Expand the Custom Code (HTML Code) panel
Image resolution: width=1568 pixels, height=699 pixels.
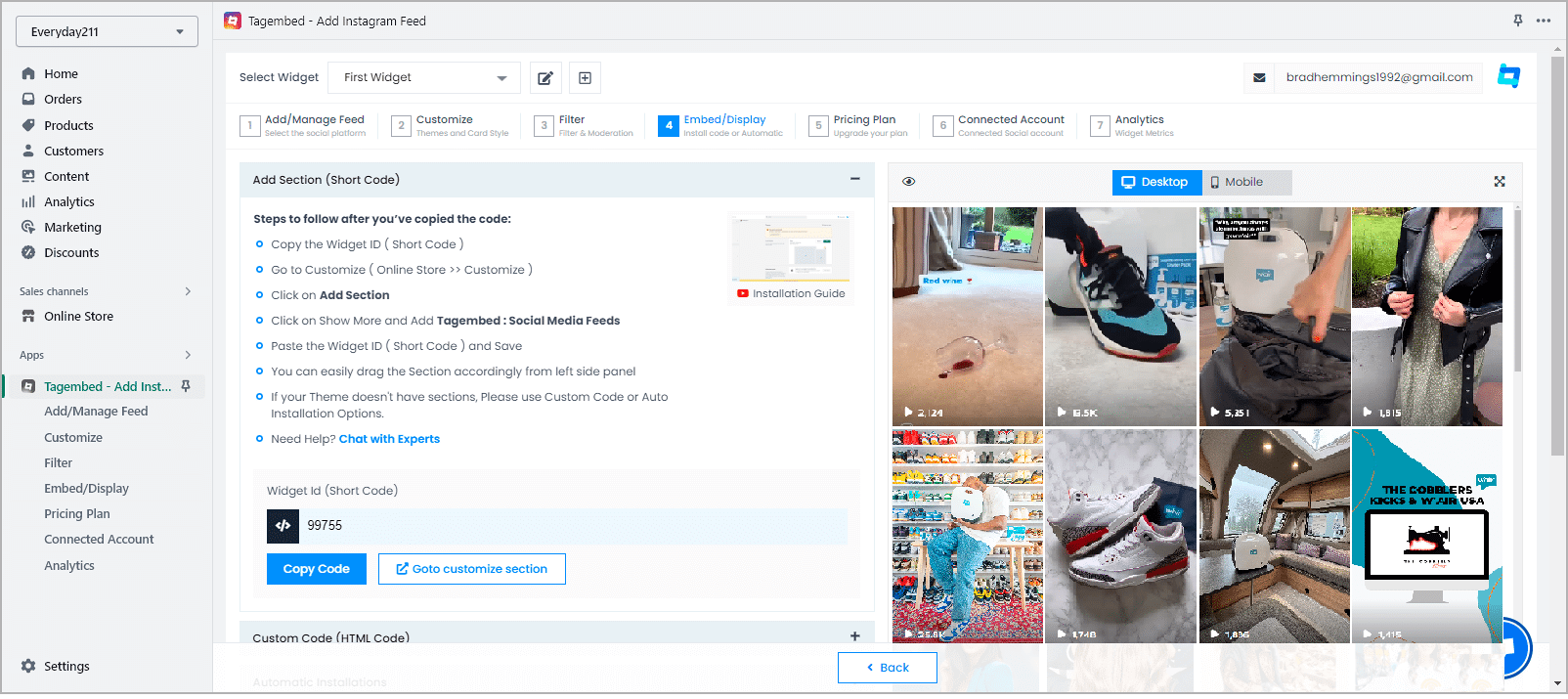pos(855,636)
